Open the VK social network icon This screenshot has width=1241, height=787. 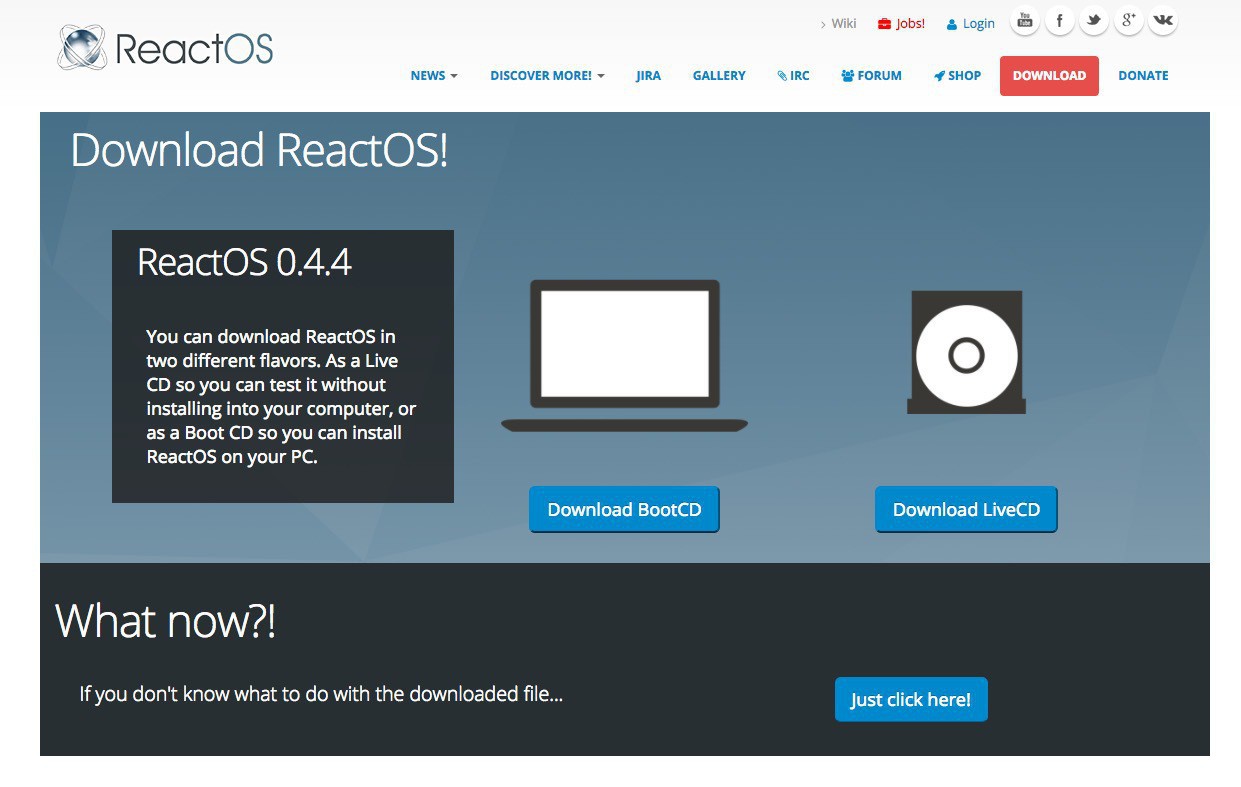pos(1163,20)
